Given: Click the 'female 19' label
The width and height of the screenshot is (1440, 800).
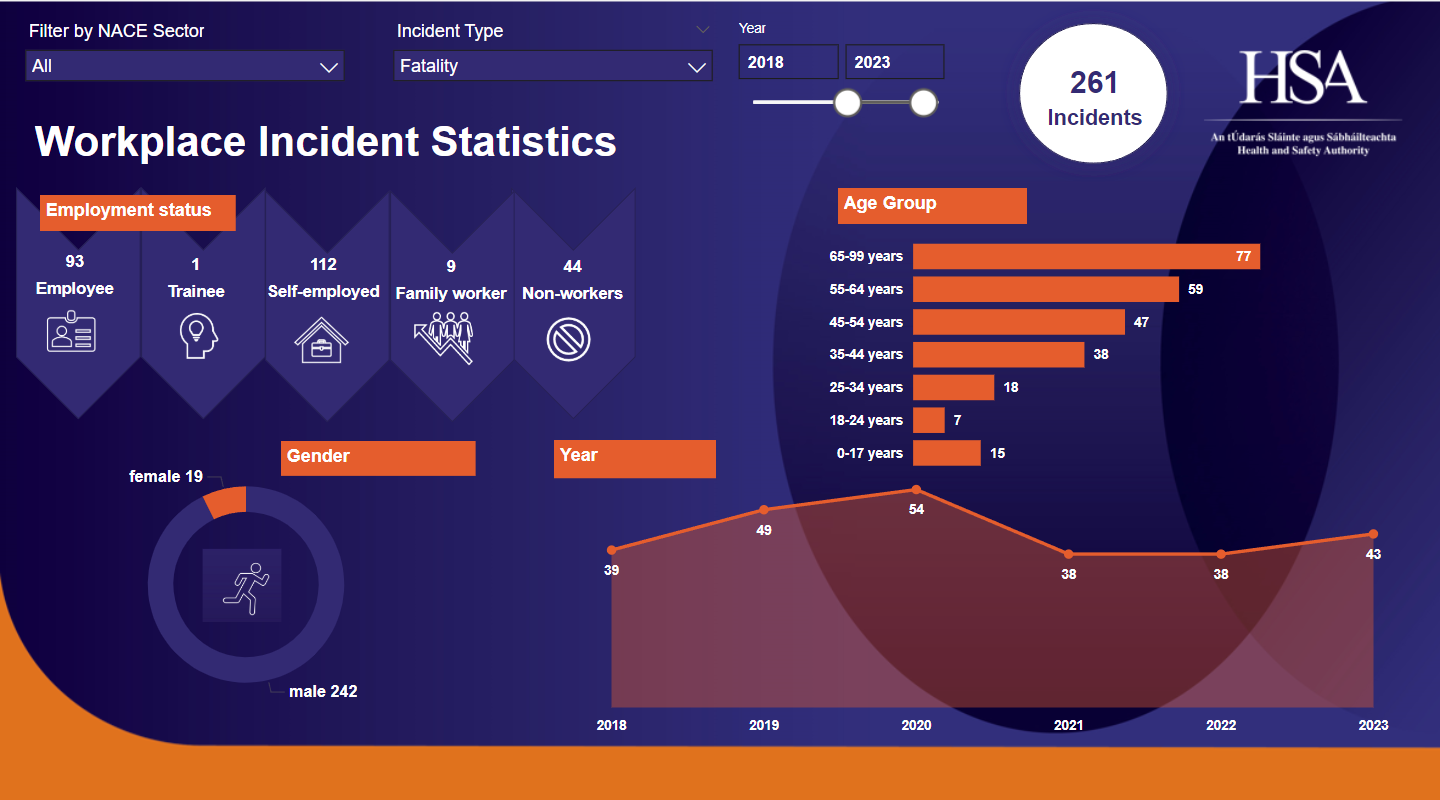Looking at the screenshot, I should [166, 476].
